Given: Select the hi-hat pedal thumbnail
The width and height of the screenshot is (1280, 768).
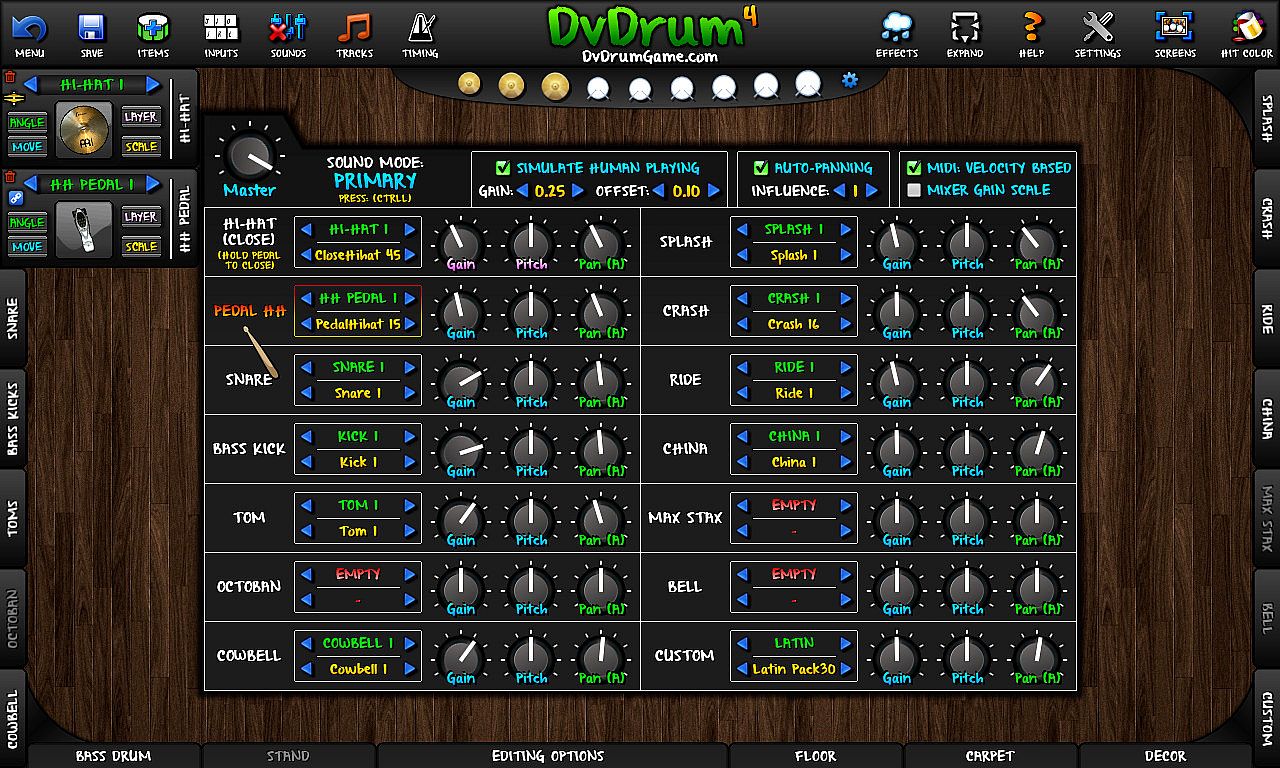Looking at the screenshot, I should pyautogui.click(x=85, y=231).
